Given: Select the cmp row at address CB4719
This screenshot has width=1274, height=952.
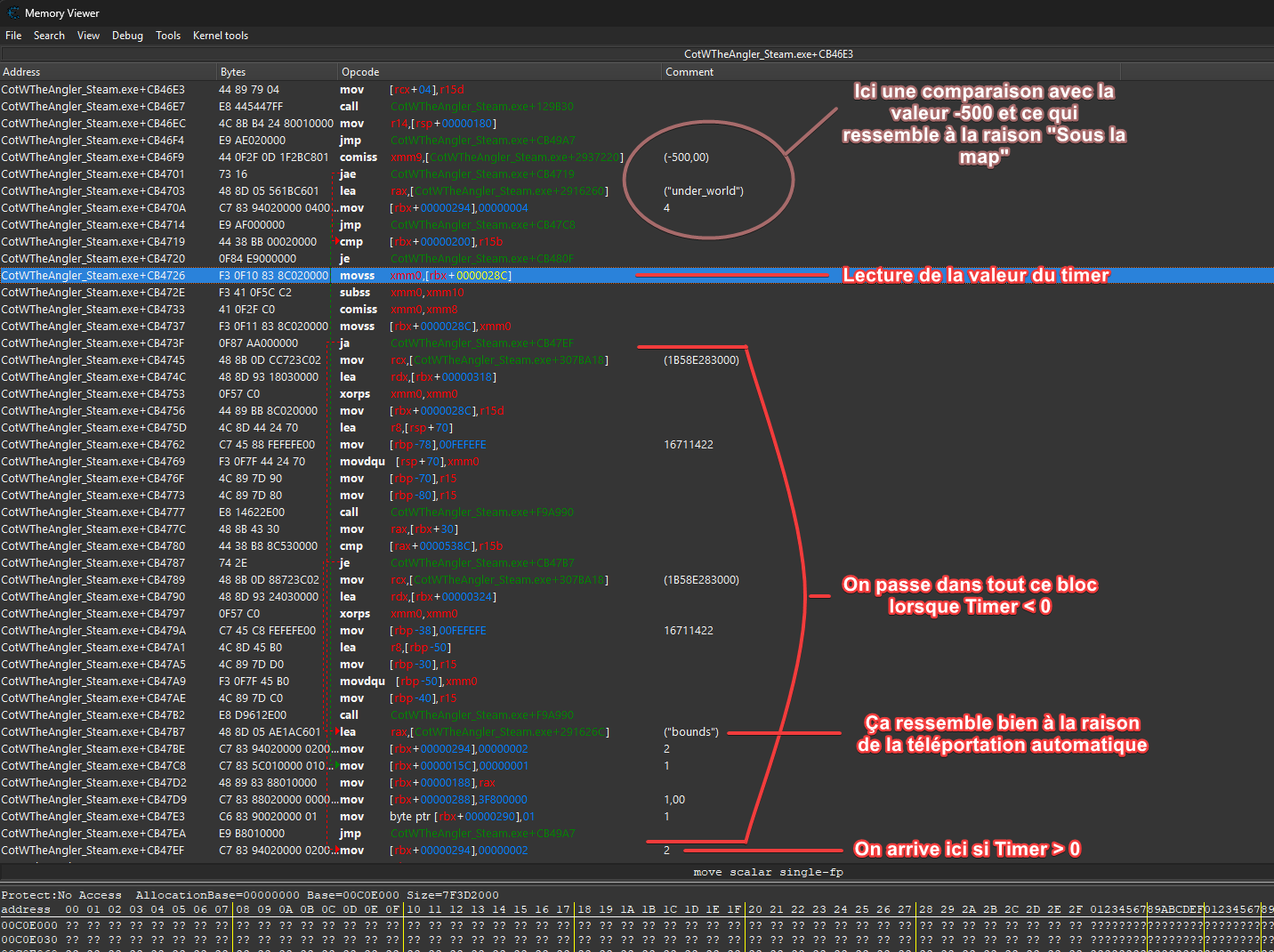Looking at the screenshot, I should [x=637, y=242].
